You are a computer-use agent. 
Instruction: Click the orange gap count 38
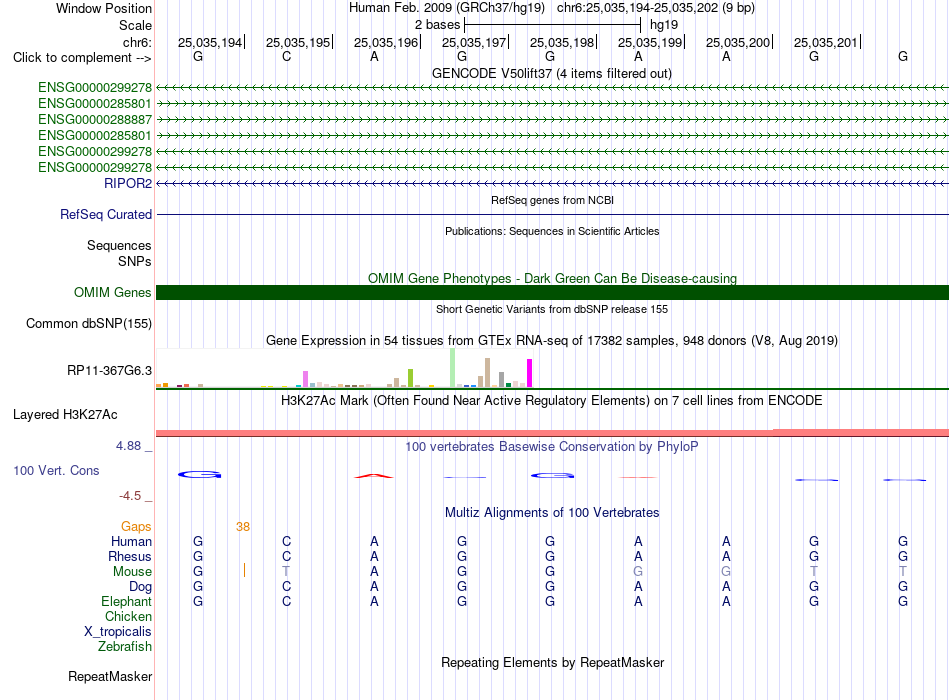[243, 527]
